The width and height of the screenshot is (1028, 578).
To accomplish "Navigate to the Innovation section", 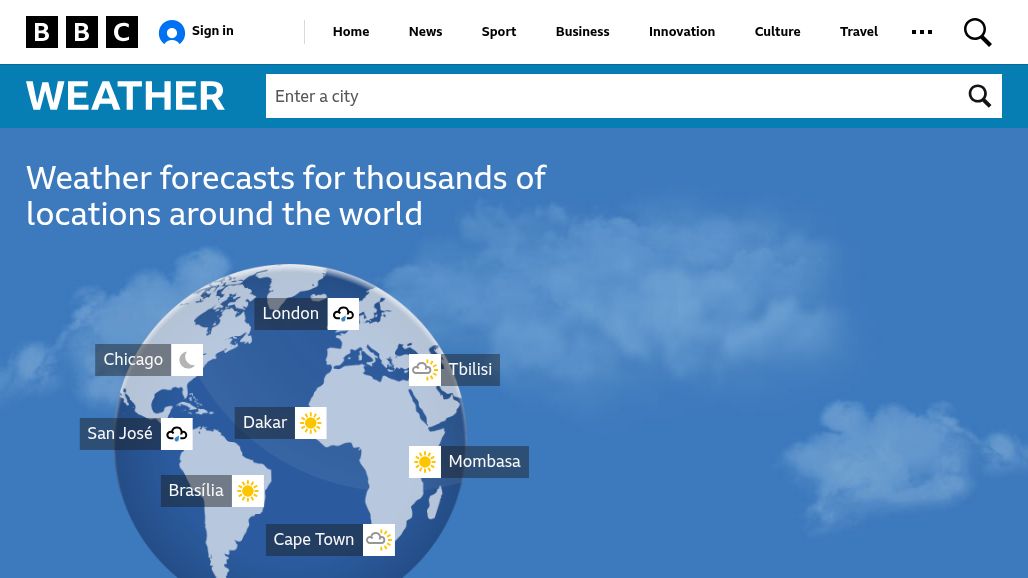I will click(682, 32).
